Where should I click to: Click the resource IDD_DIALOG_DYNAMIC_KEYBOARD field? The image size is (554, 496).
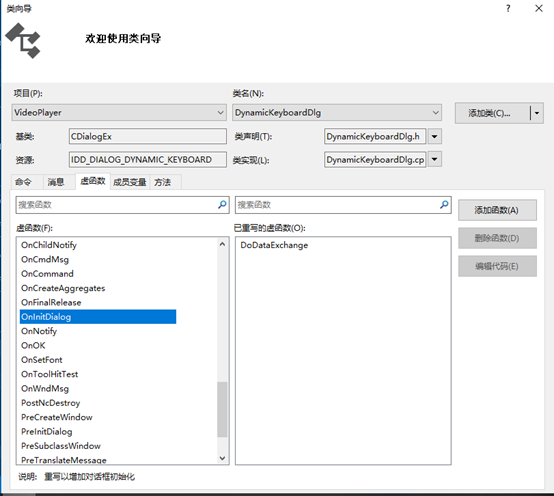click(148, 160)
